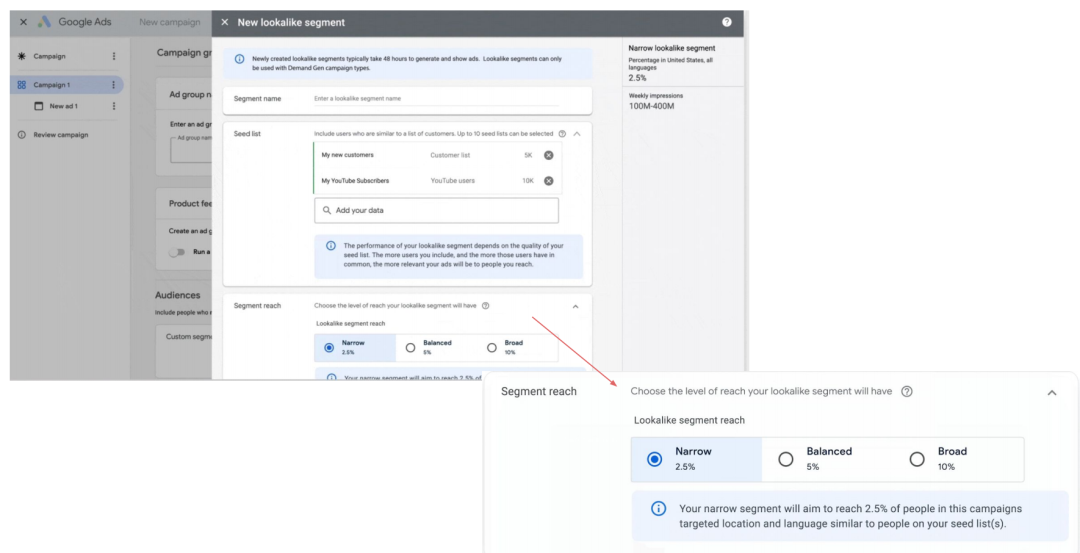Close Google Ads new campaign window
This screenshot has width=1080, height=553.
23,22
